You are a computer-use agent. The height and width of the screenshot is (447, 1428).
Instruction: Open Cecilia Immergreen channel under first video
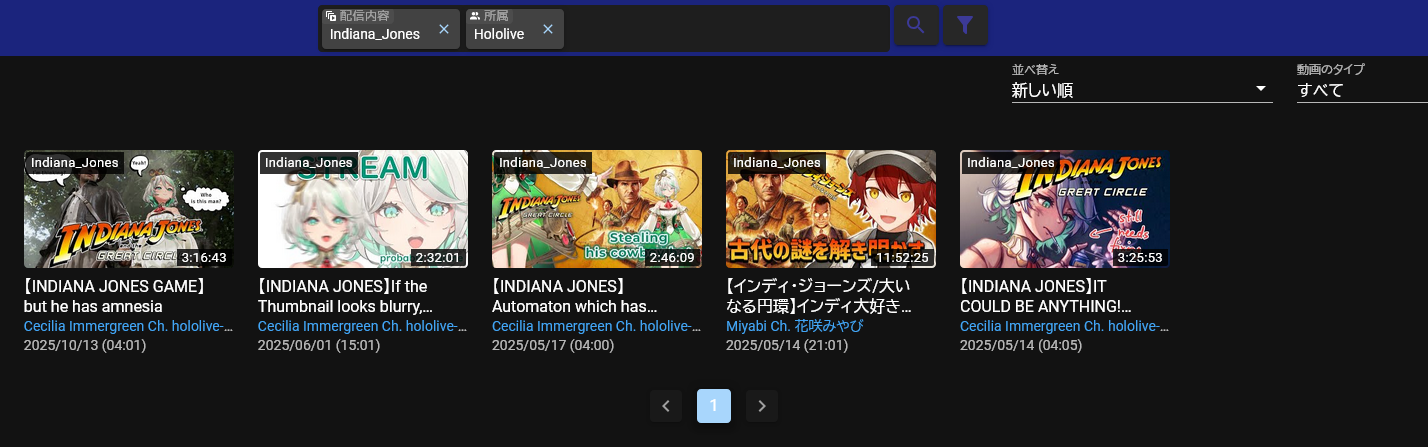[x=128, y=327]
